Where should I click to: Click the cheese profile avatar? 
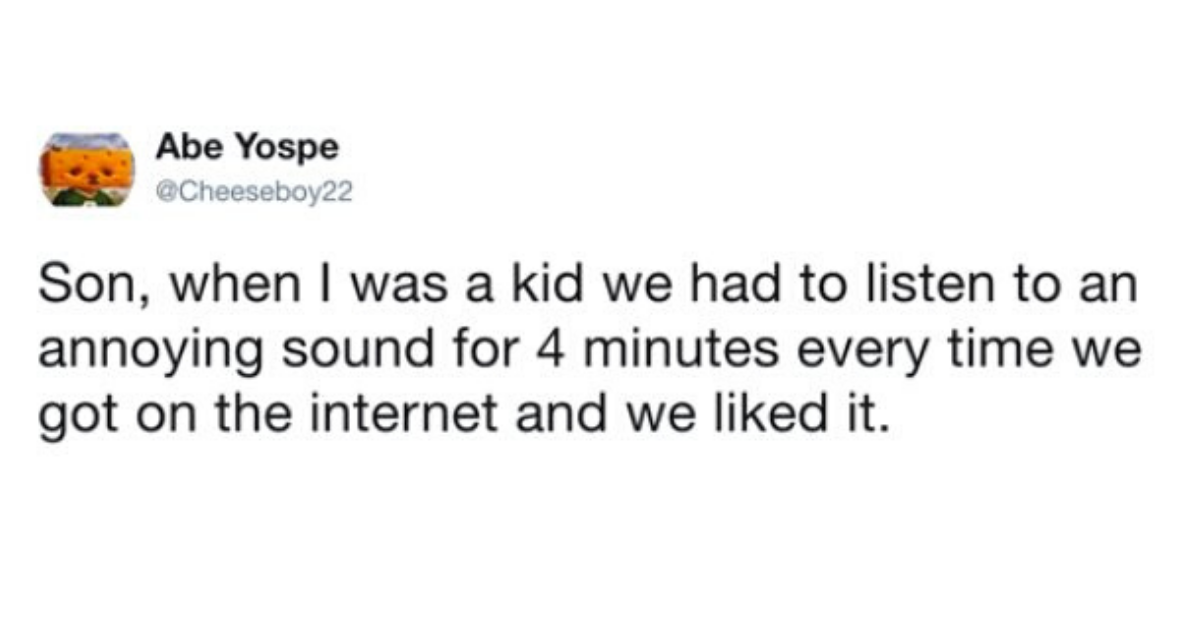point(86,169)
